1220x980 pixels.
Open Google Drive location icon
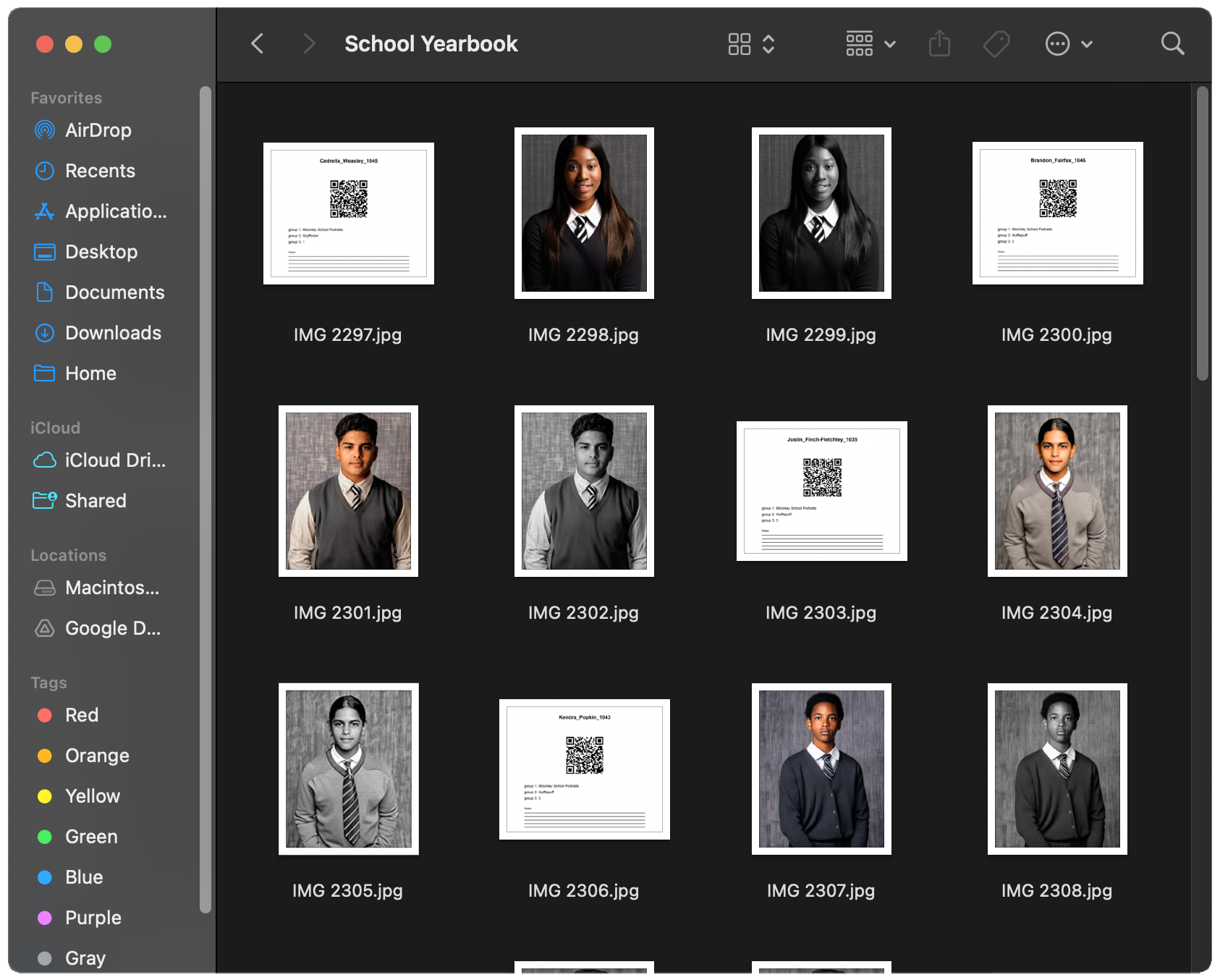[45, 628]
